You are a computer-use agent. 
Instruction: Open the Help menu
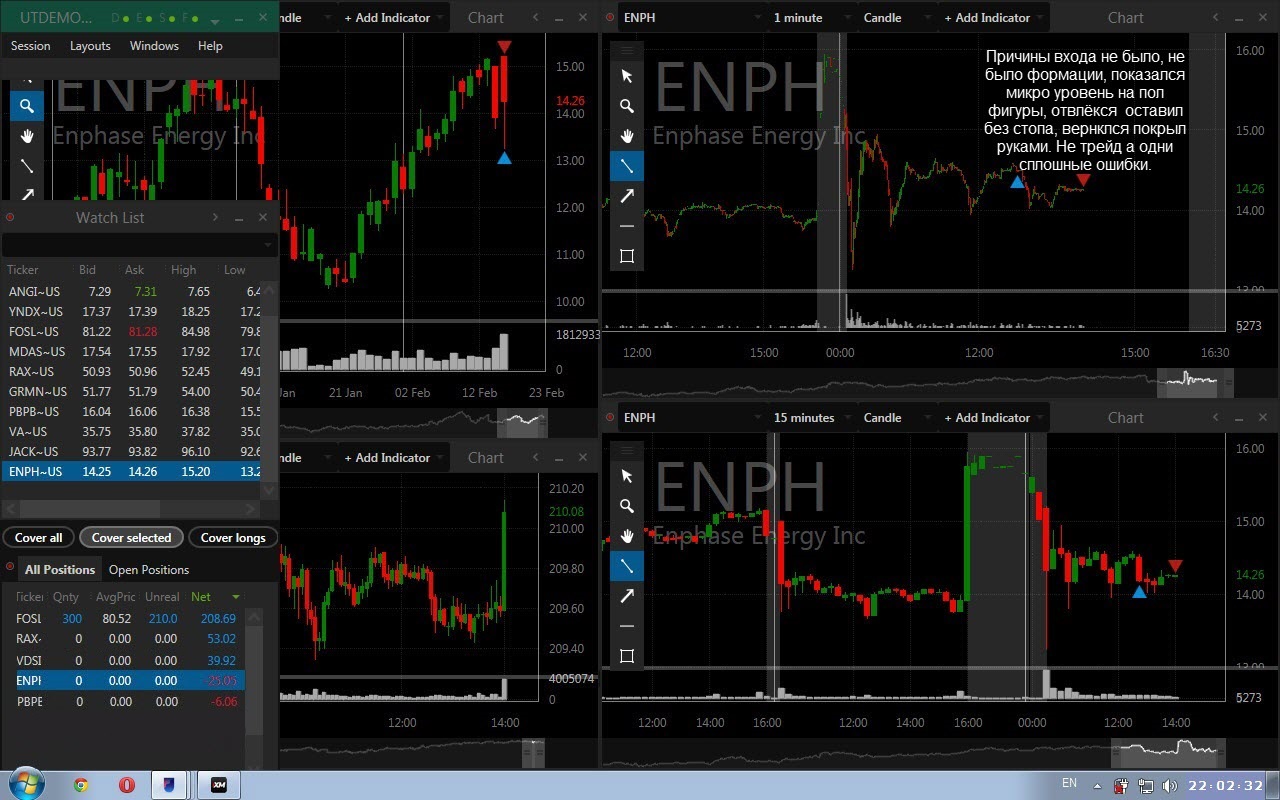(x=210, y=45)
